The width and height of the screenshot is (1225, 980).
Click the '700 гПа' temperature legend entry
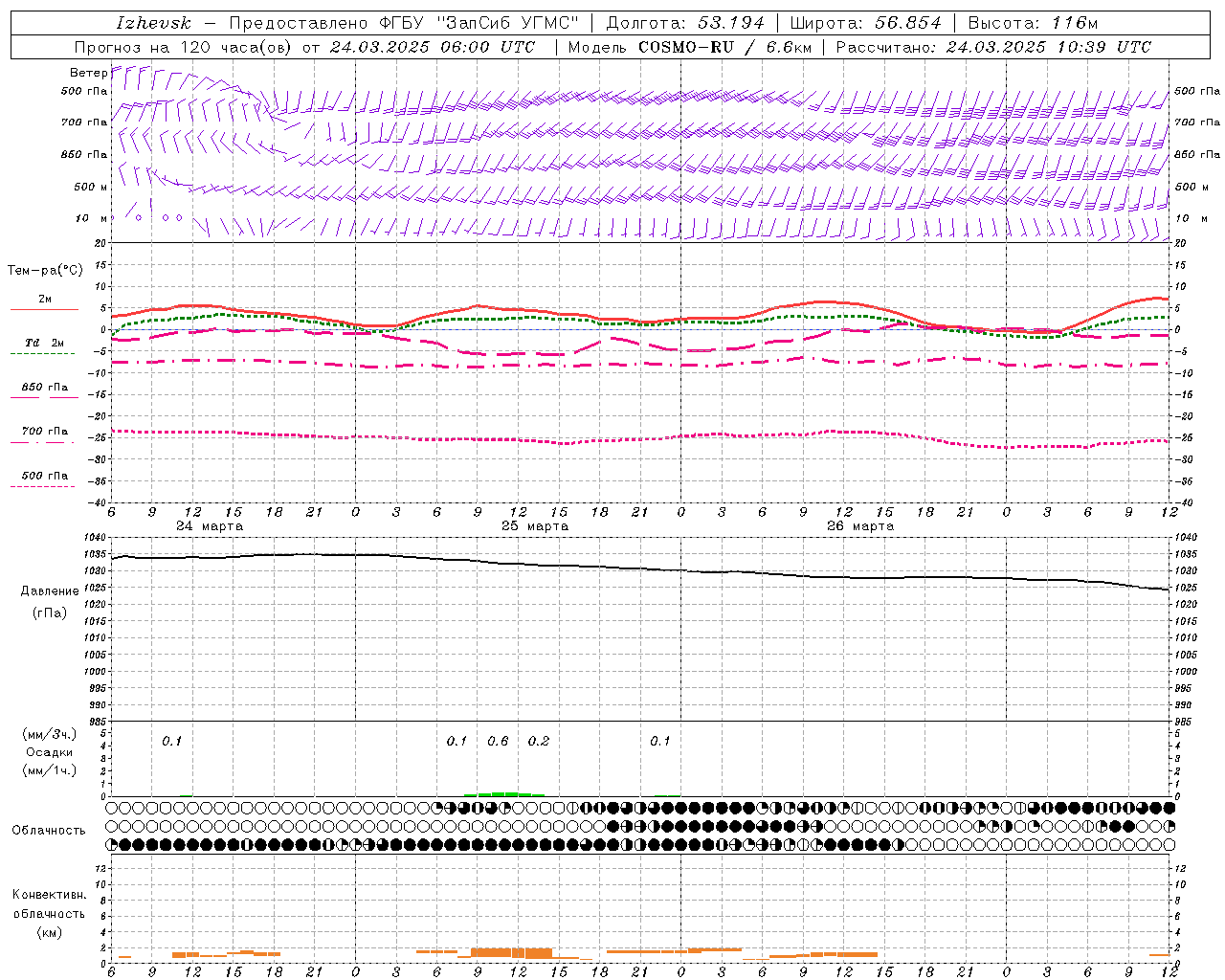44,432
